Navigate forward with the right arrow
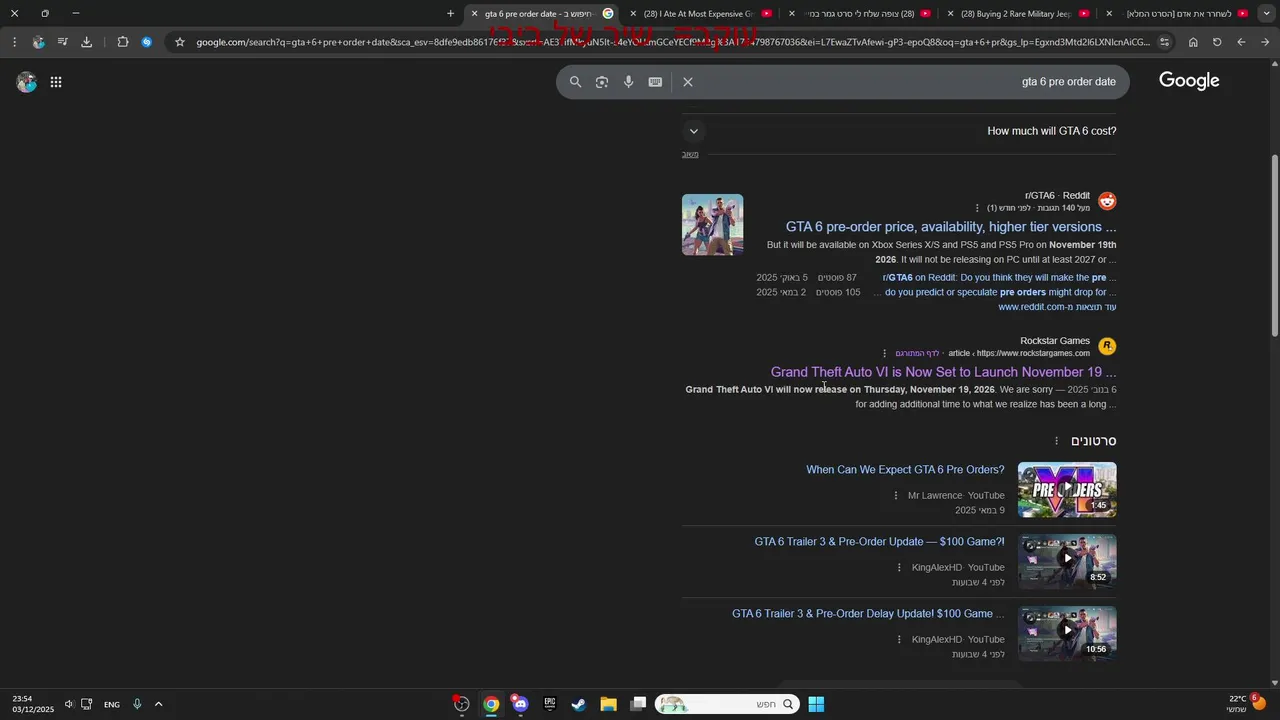1280x720 pixels. pos(1265,42)
